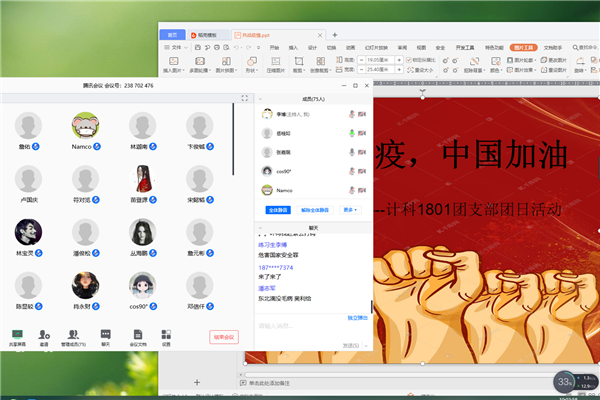The height and width of the screenshot is (400, 600).
Task: Click 重设大小 reset size in ribbon
Action: 420,70
